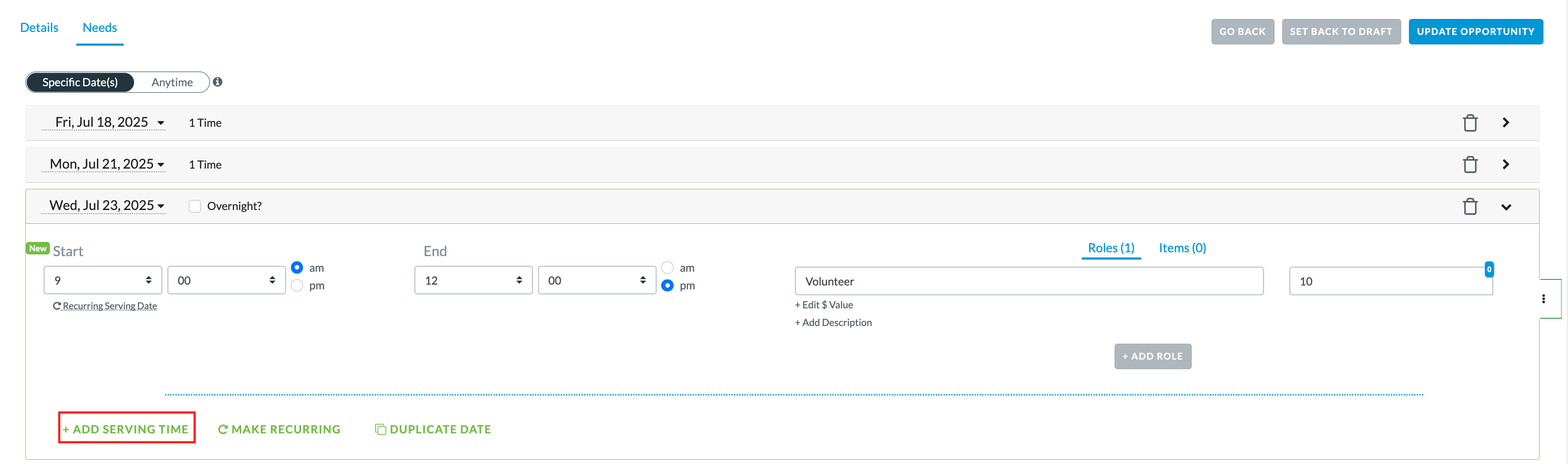Click the 1 Time label on Jul 18 row

click(205, 122)
